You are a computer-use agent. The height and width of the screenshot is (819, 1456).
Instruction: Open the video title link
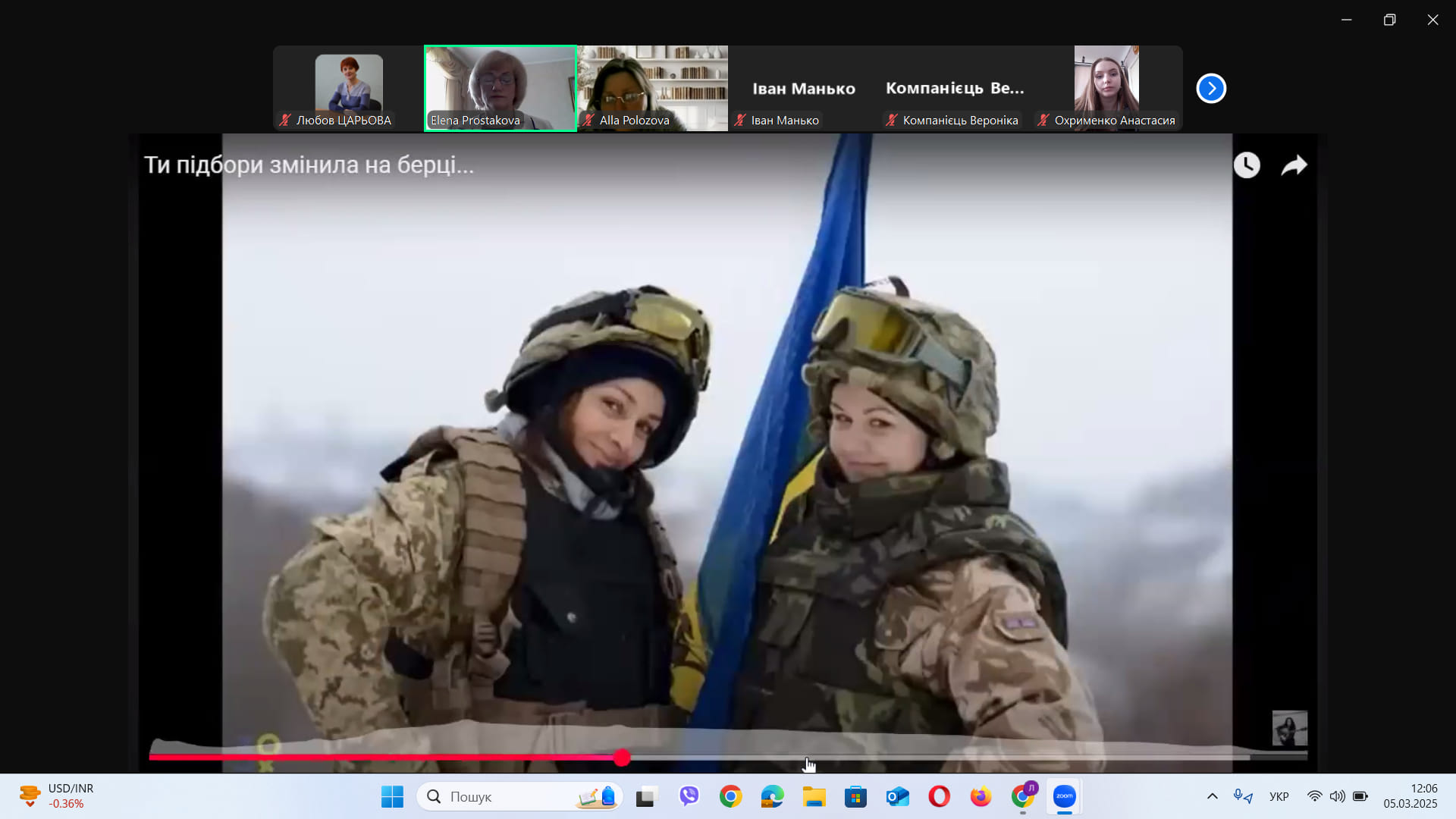tap(309, 165)
